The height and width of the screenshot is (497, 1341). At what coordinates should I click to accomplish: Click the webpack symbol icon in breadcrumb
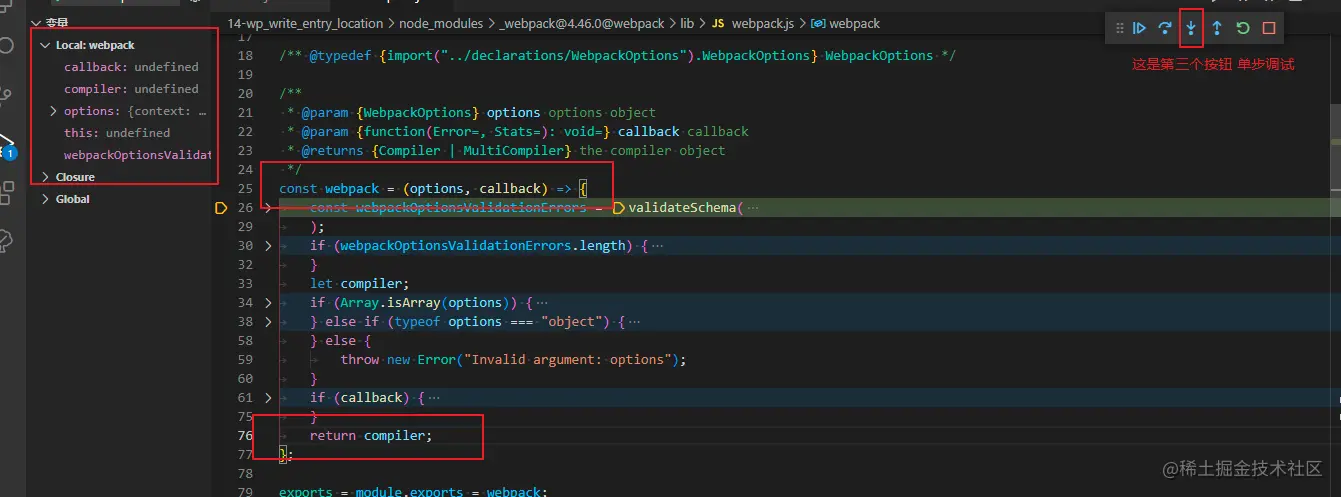[817, 23]
